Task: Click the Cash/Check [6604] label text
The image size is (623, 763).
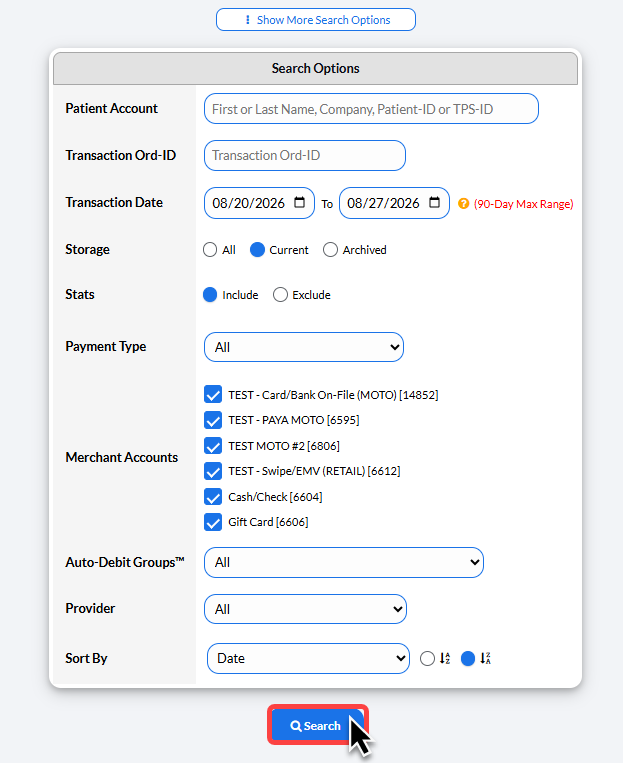Action: click(275, 497)
